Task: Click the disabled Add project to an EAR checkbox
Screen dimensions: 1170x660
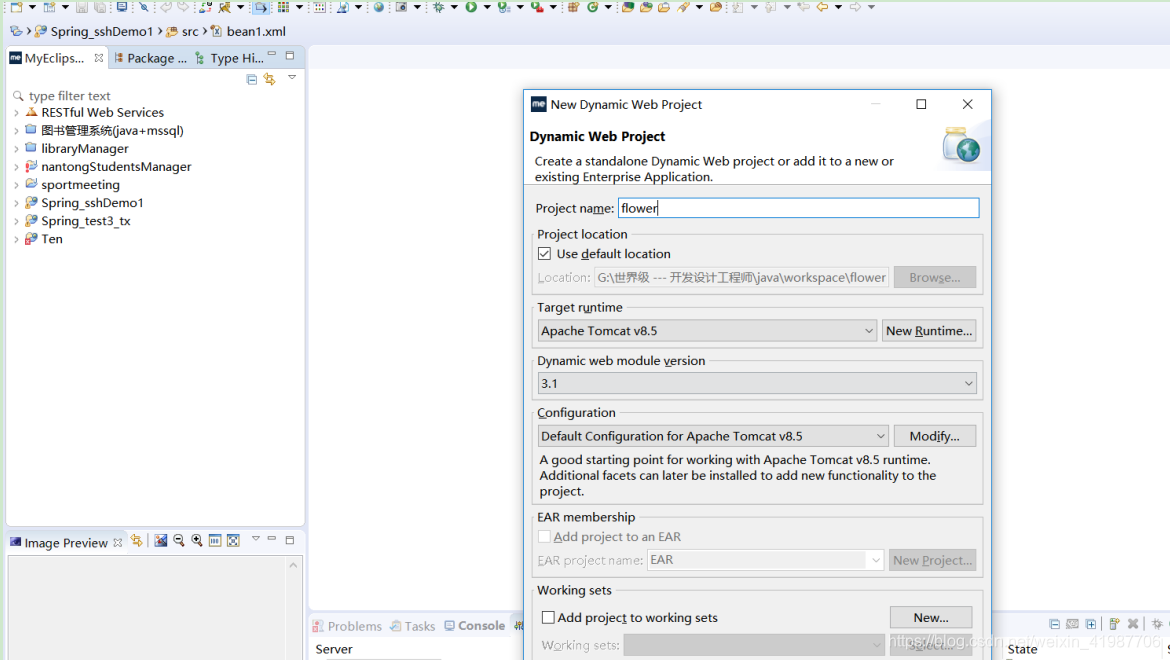Action: click(x=545, y=537)
